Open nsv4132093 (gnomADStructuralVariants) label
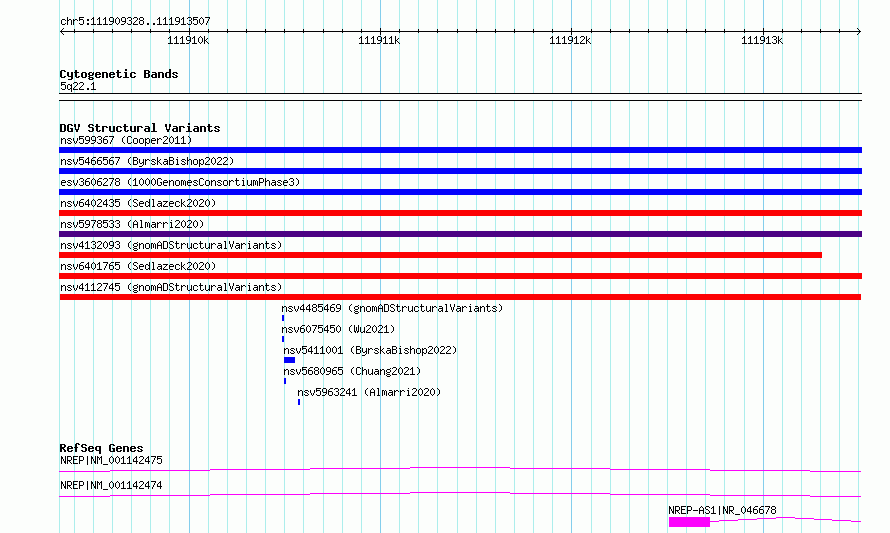Screen dimensions: 890x533 (171, 245)
